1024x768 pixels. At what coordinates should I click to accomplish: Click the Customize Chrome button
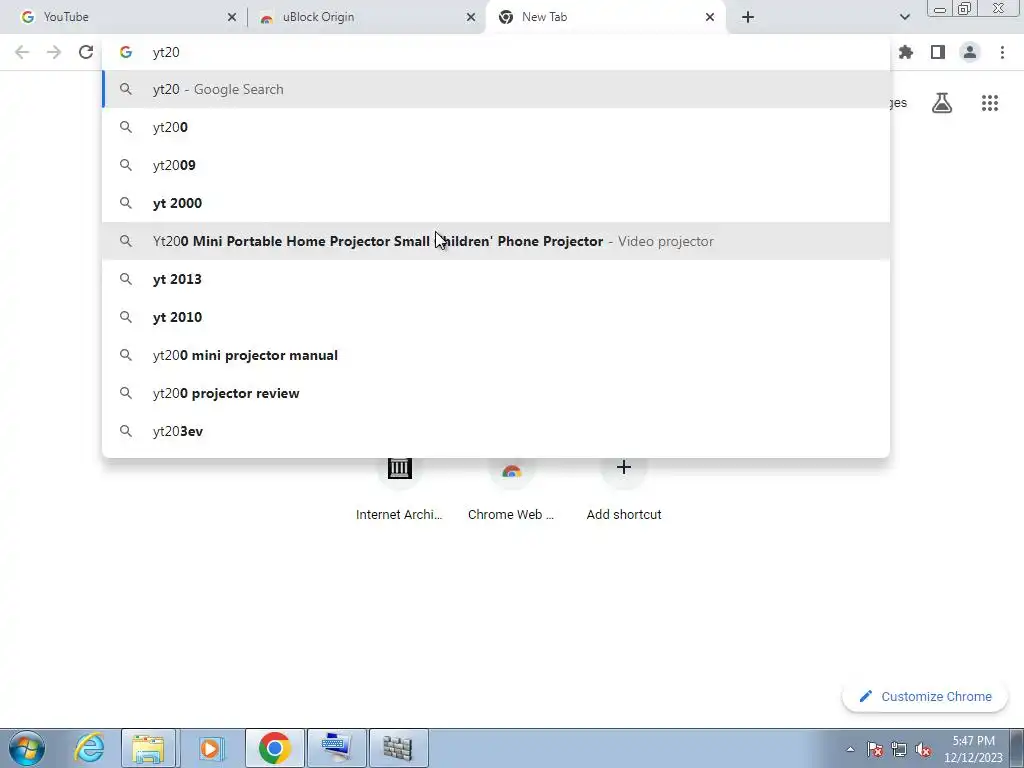pos(925,696)
